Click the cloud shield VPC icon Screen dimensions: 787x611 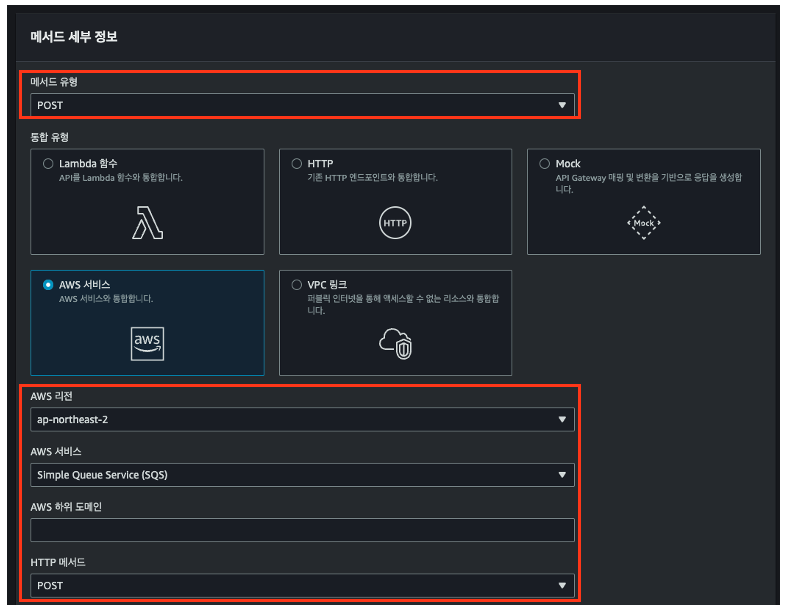396,344
